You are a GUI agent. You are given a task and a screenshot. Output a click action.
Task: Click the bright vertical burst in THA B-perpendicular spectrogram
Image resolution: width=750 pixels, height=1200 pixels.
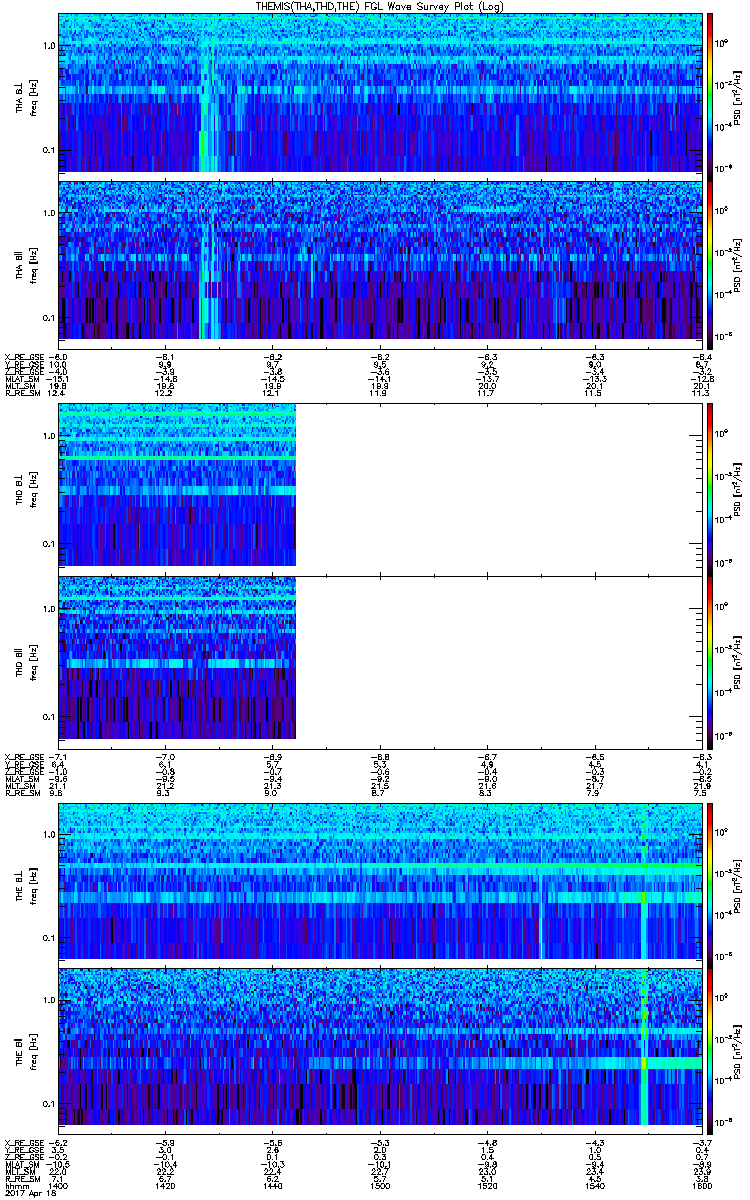(205, 105)
